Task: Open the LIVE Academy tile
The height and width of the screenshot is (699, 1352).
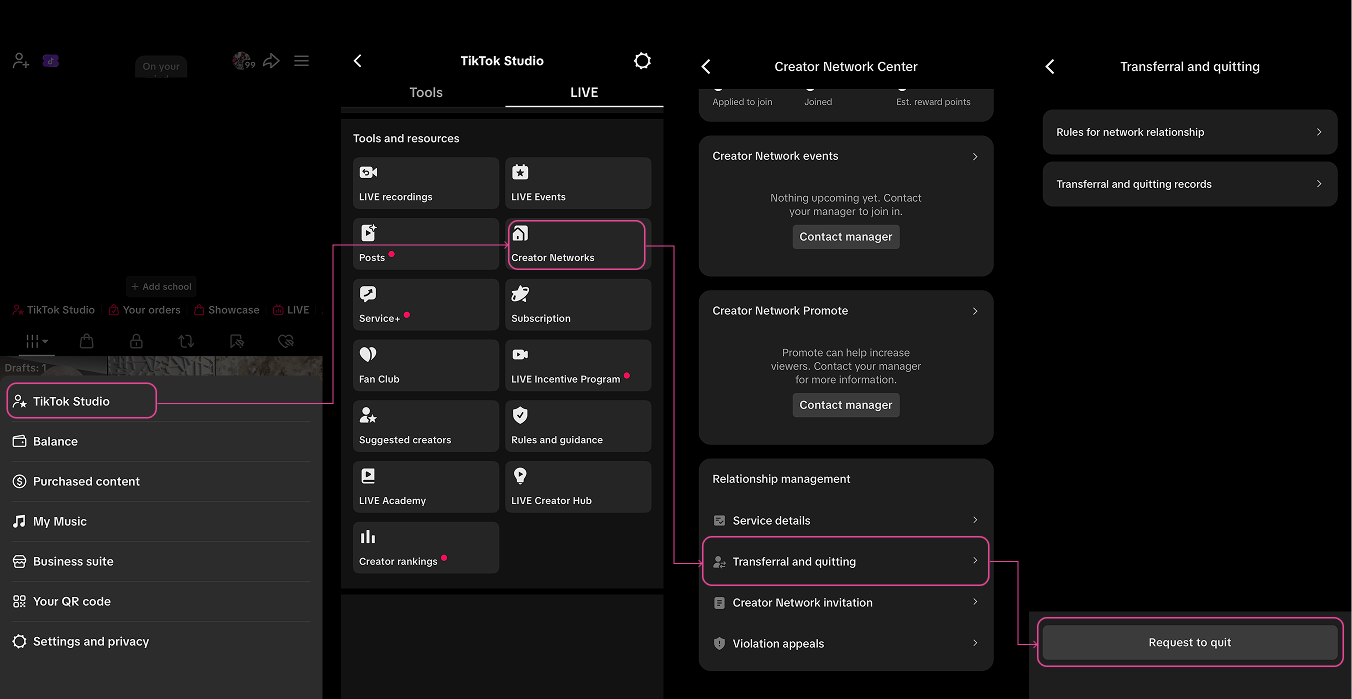Action: 425,487
